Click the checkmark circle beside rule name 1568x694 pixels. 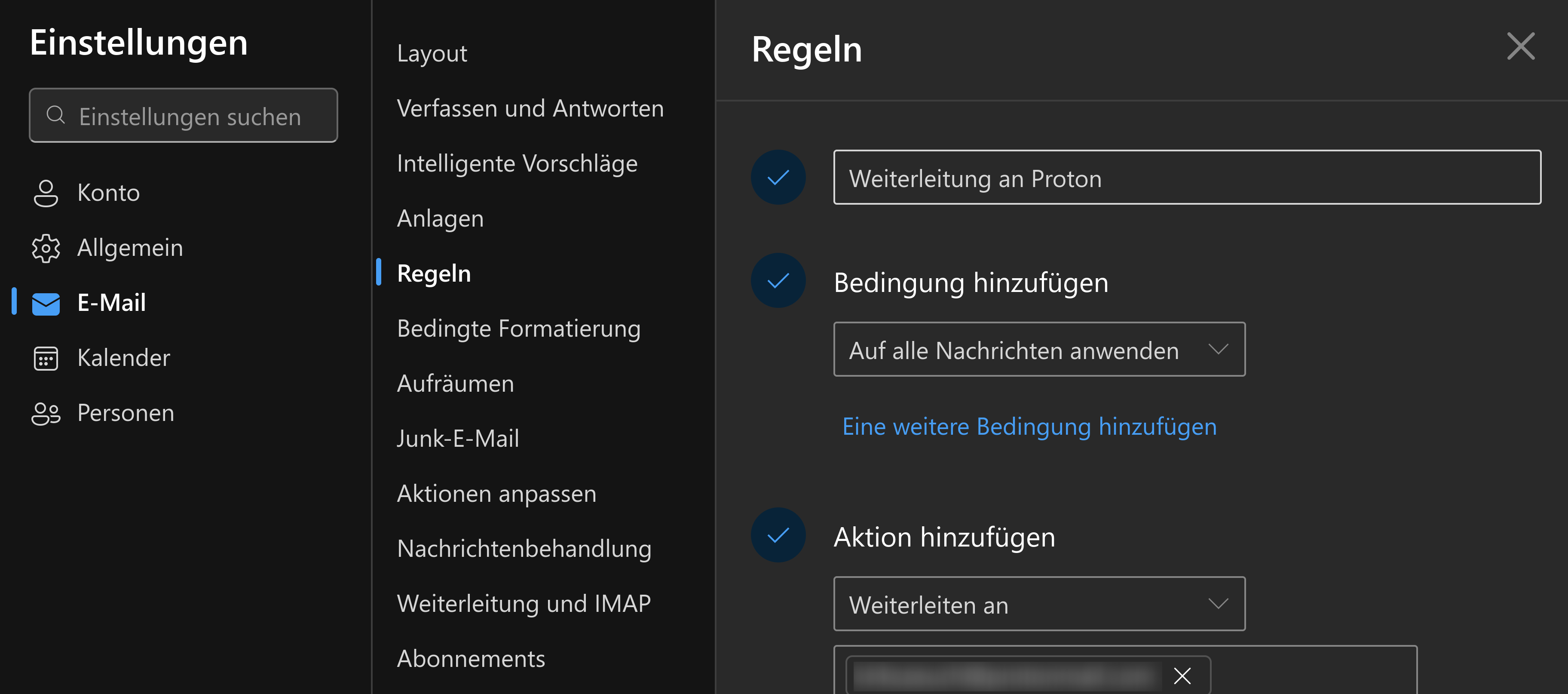coord(778,178)
